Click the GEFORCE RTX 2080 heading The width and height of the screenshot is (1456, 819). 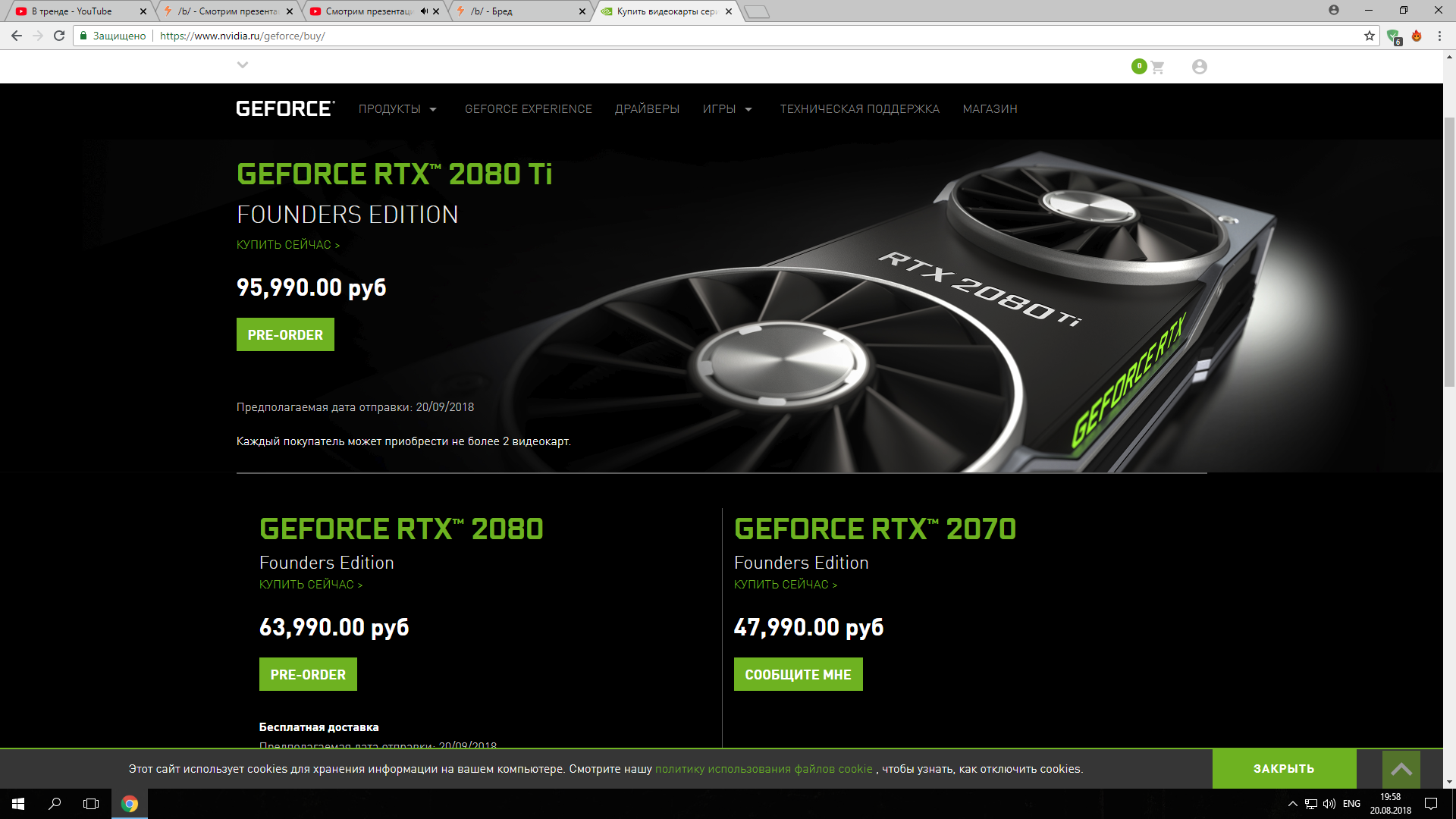point(401,529)
